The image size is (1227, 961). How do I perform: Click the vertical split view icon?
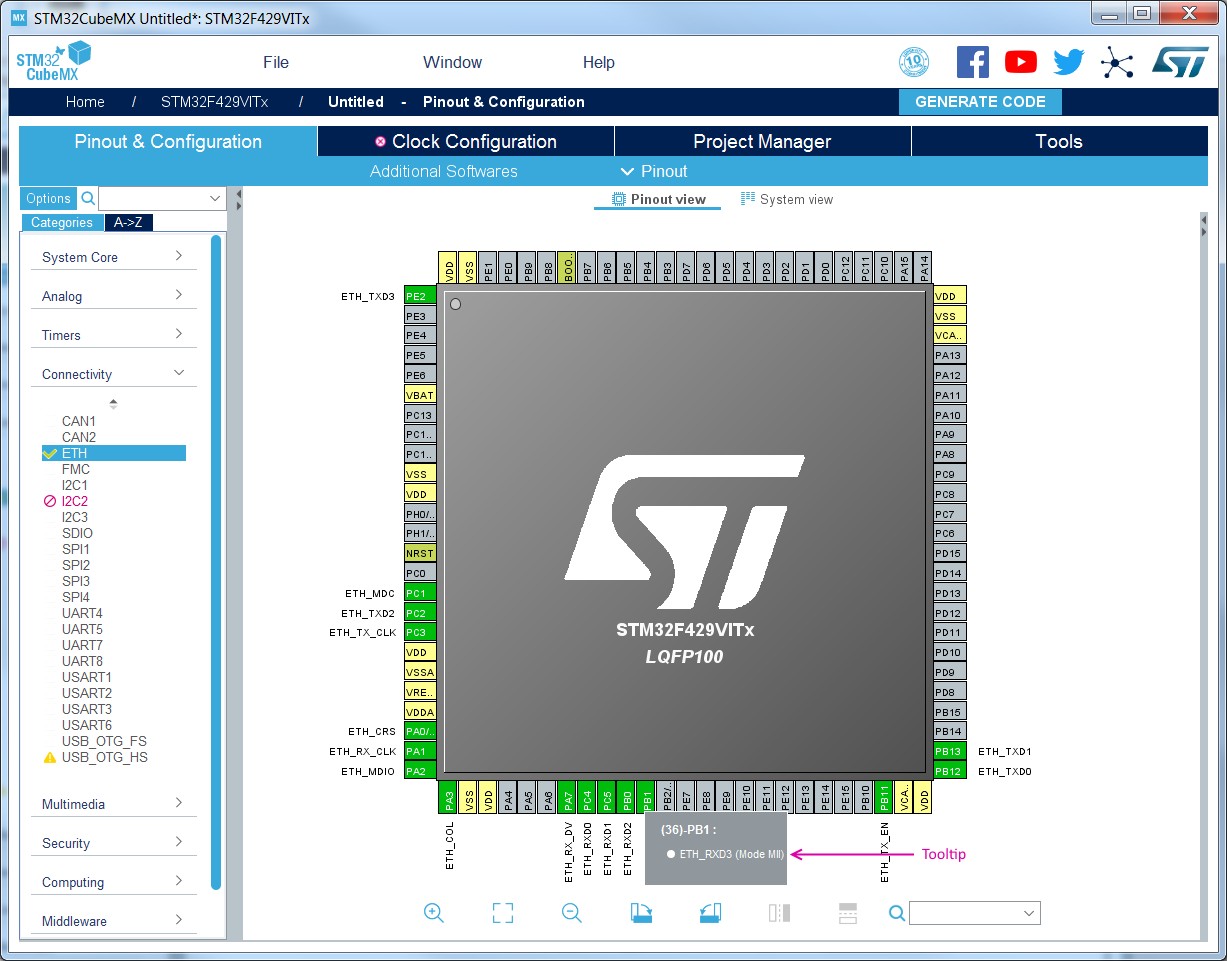(x=780, y=912)
